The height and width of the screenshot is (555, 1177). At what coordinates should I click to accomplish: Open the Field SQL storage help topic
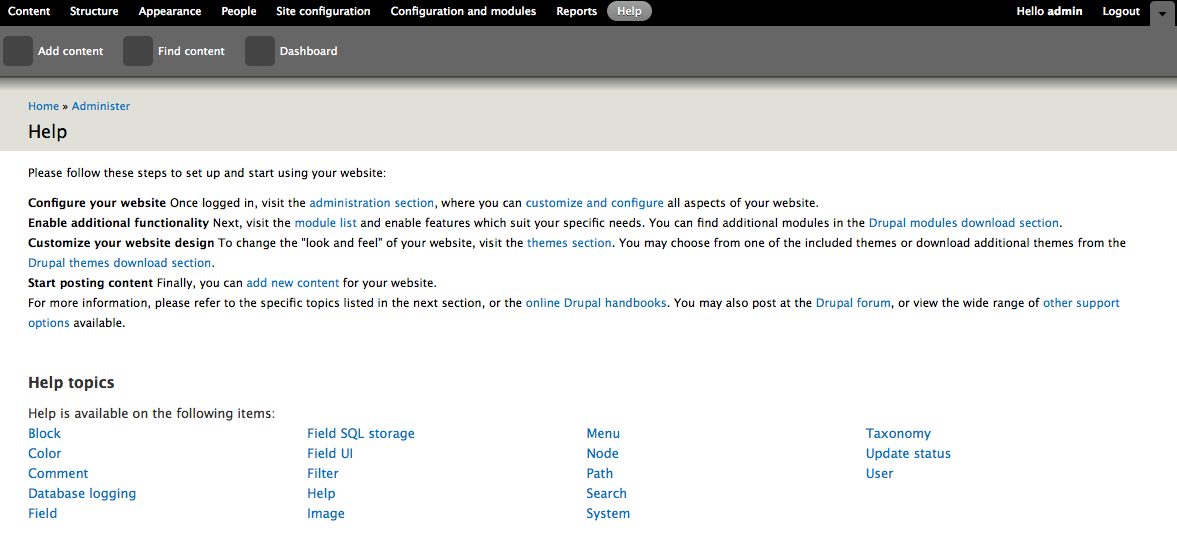pos(361,433)
